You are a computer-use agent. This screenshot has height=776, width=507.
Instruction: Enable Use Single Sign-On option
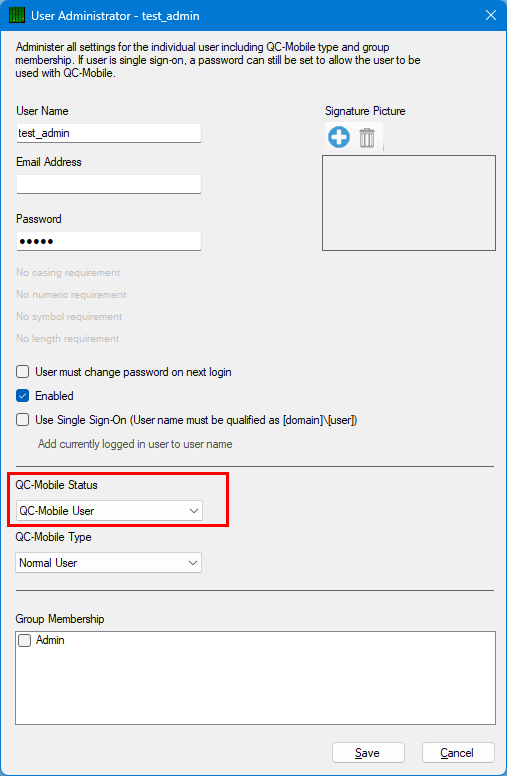23,420
